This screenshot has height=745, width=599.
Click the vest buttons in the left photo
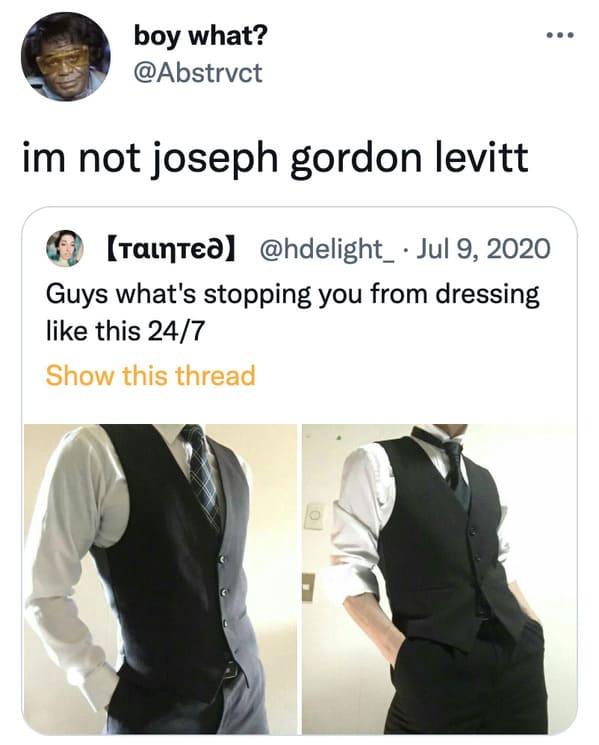click(224, 592)
